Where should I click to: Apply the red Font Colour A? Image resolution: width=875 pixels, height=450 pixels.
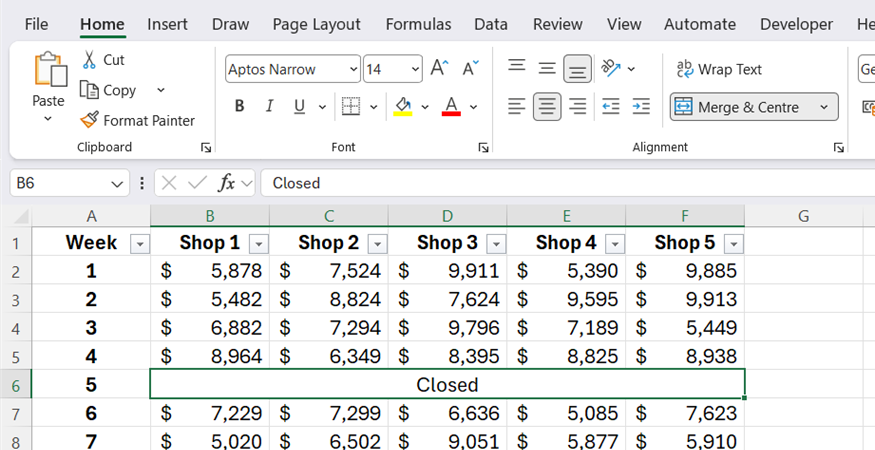(x=451, y=106)
